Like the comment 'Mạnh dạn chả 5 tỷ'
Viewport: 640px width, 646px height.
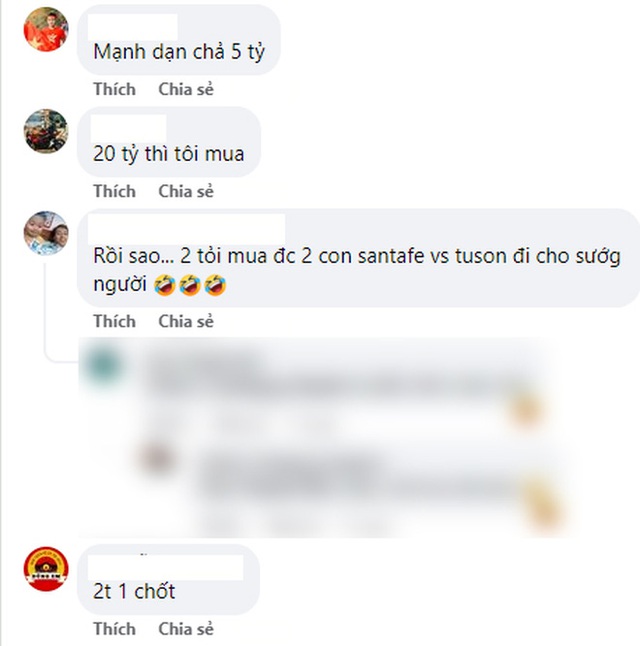click(115, 89)
